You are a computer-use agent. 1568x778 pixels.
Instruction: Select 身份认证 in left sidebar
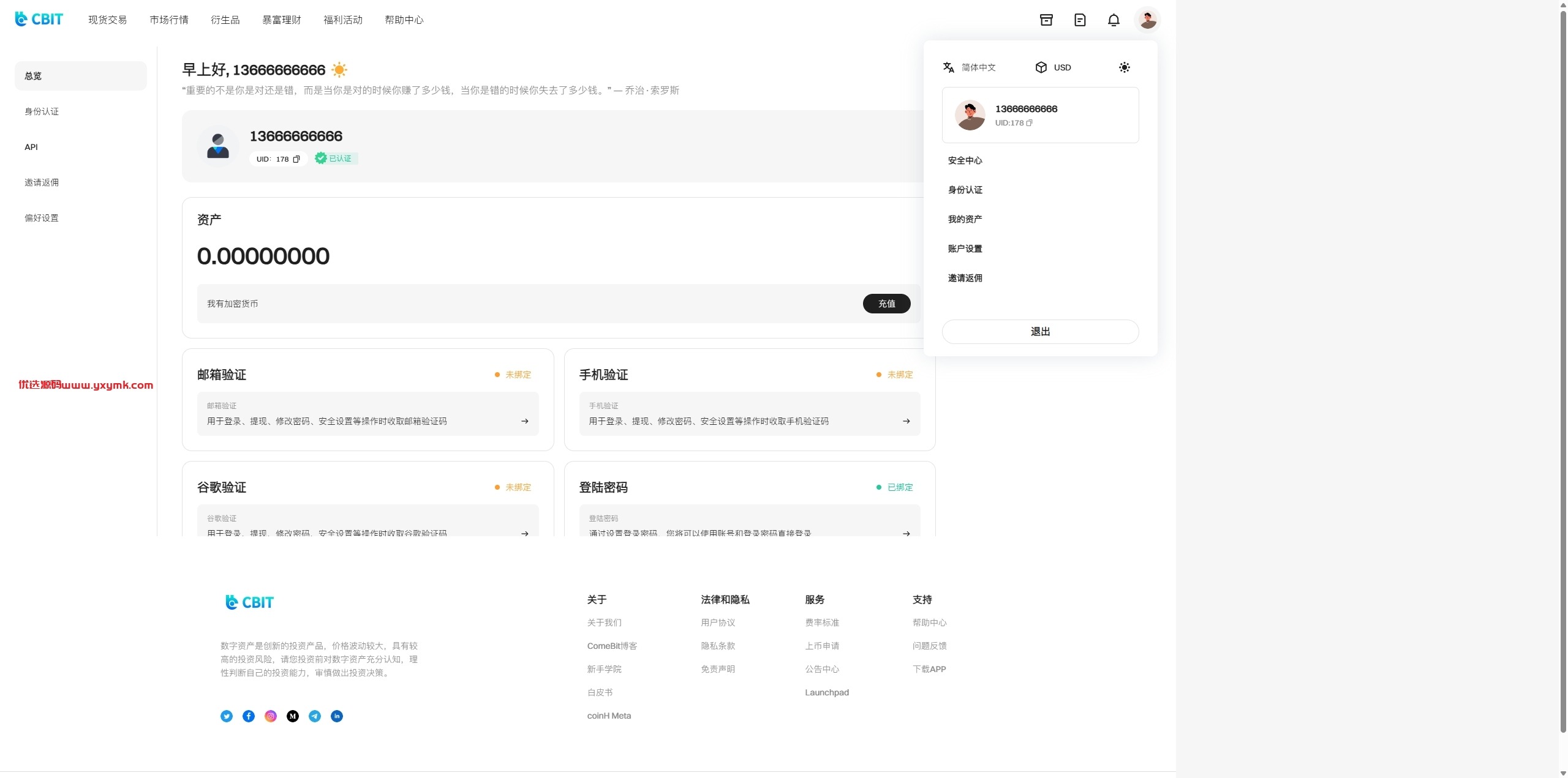[81, 111]
